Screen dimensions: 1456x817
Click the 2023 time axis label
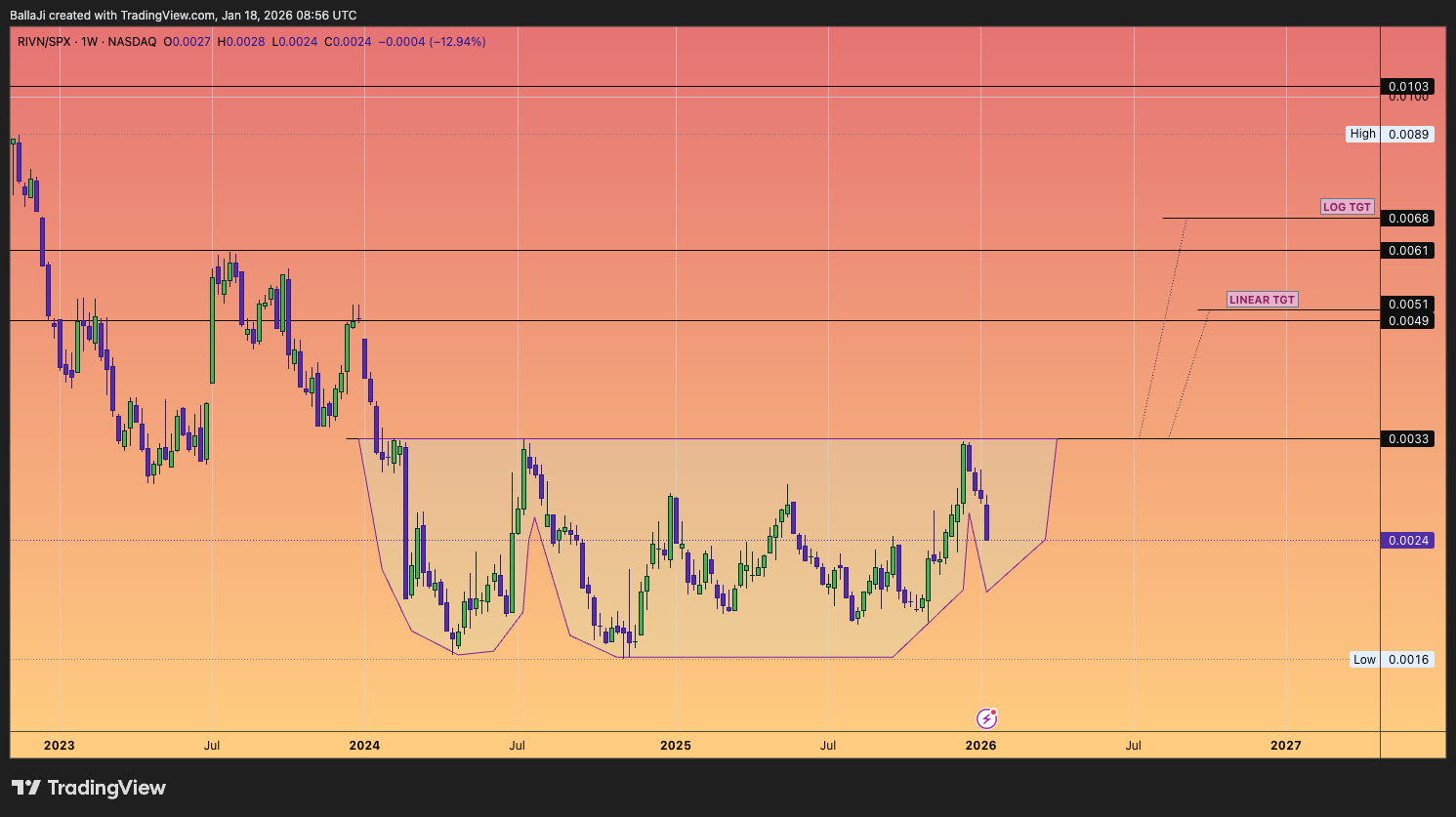pos(59,745)
